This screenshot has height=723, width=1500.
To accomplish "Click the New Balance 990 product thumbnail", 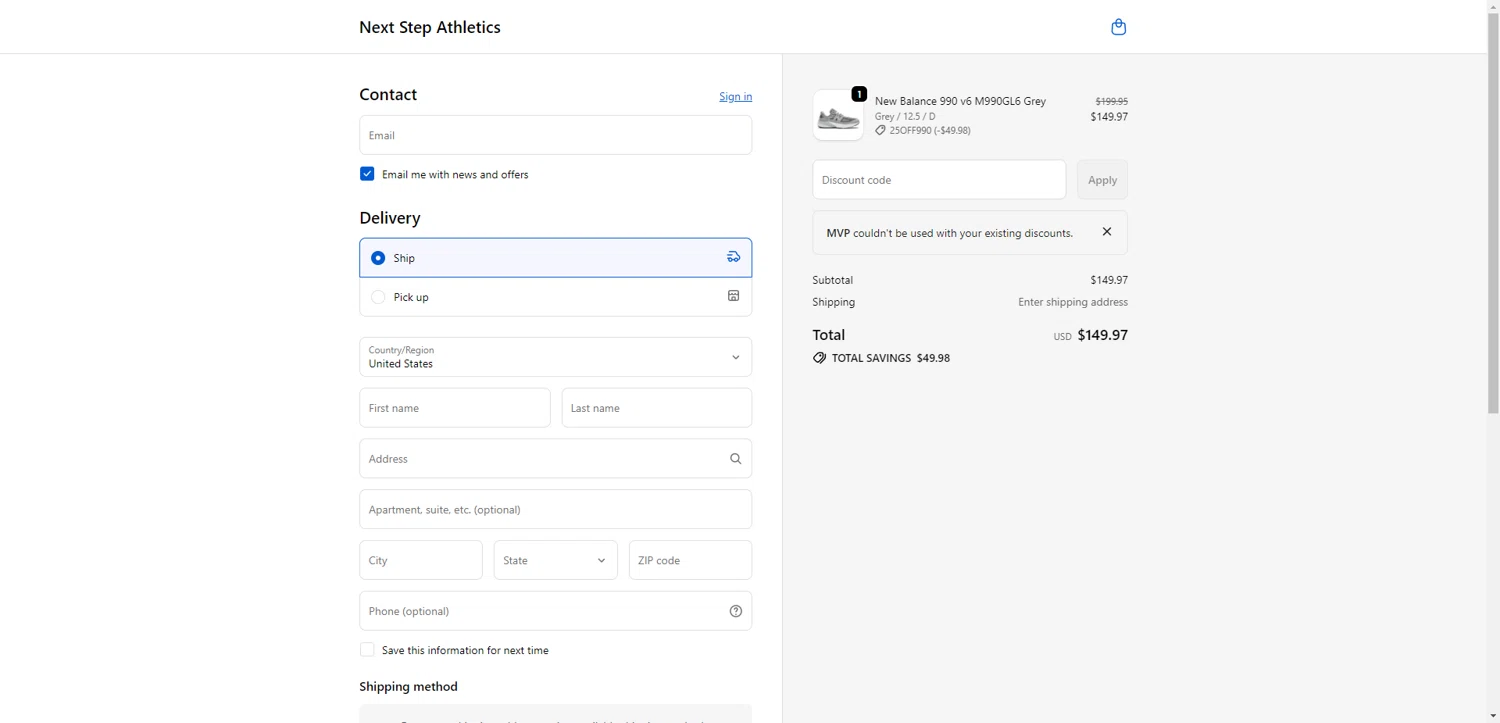I will coord(838,115).
